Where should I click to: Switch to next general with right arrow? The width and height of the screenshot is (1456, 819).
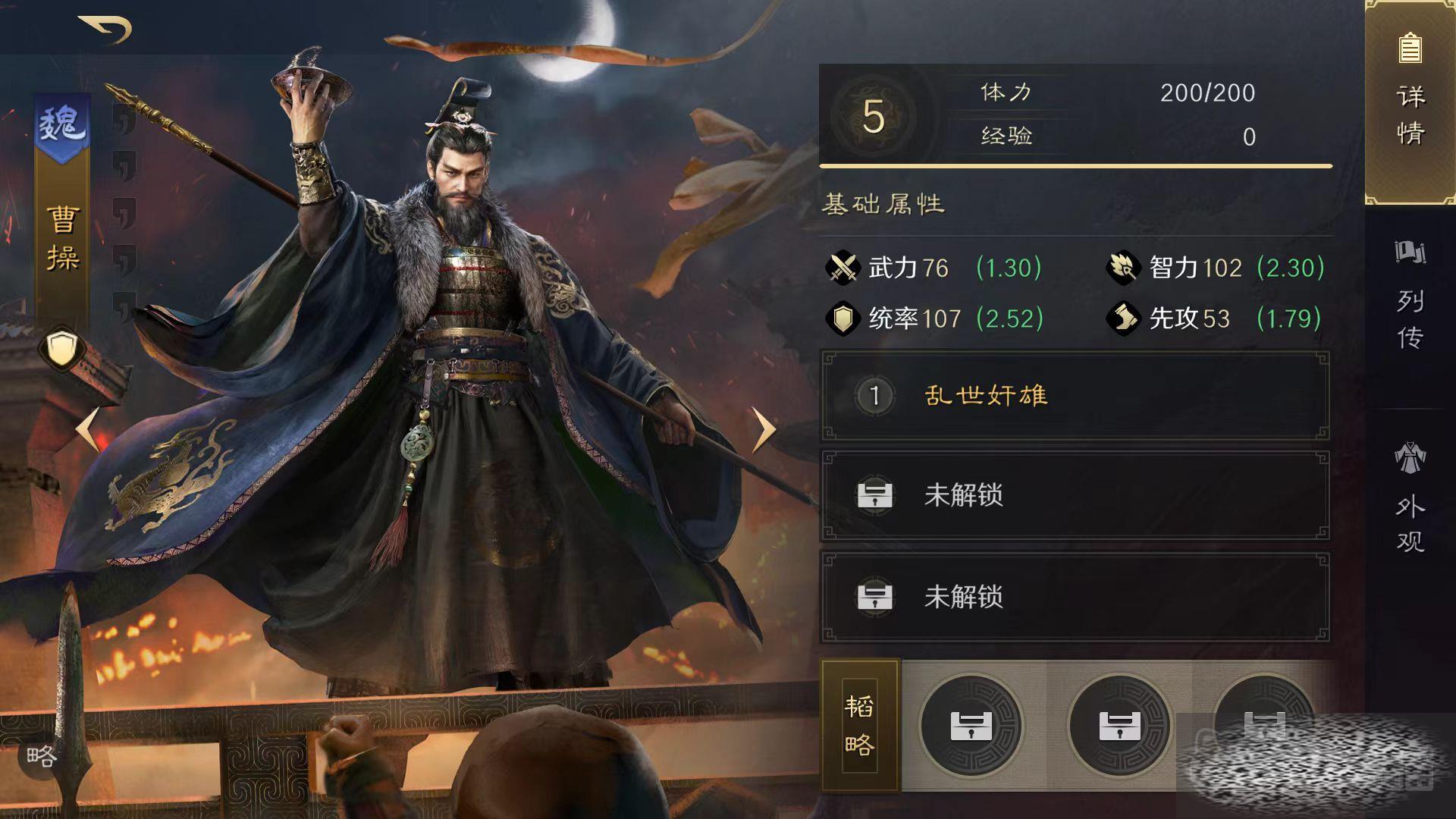764,429
